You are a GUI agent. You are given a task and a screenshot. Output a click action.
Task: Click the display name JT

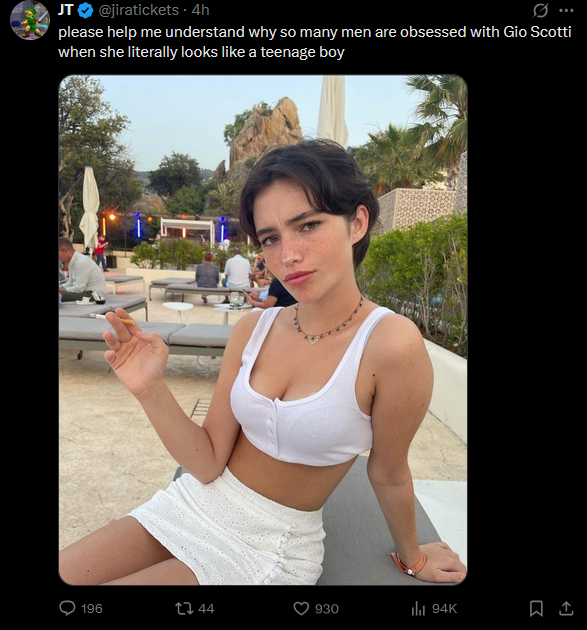[x=65, y=10]
